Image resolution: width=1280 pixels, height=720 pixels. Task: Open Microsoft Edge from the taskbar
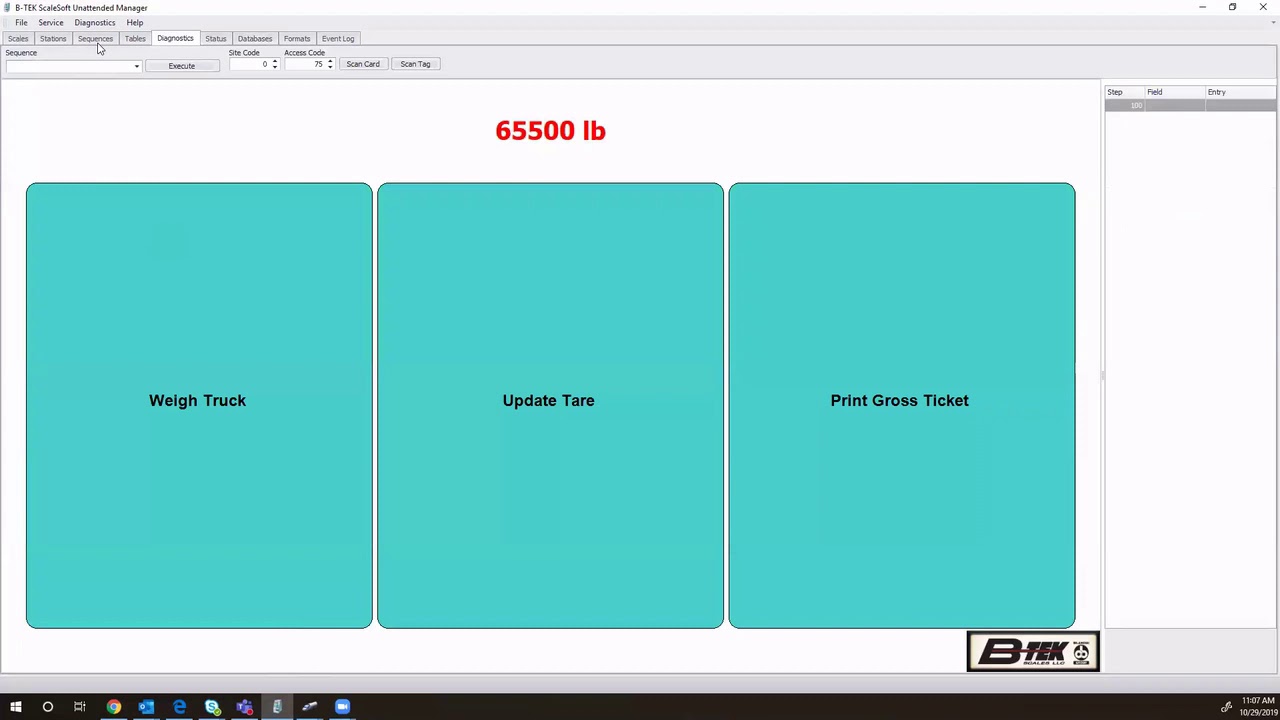point(179,707)
